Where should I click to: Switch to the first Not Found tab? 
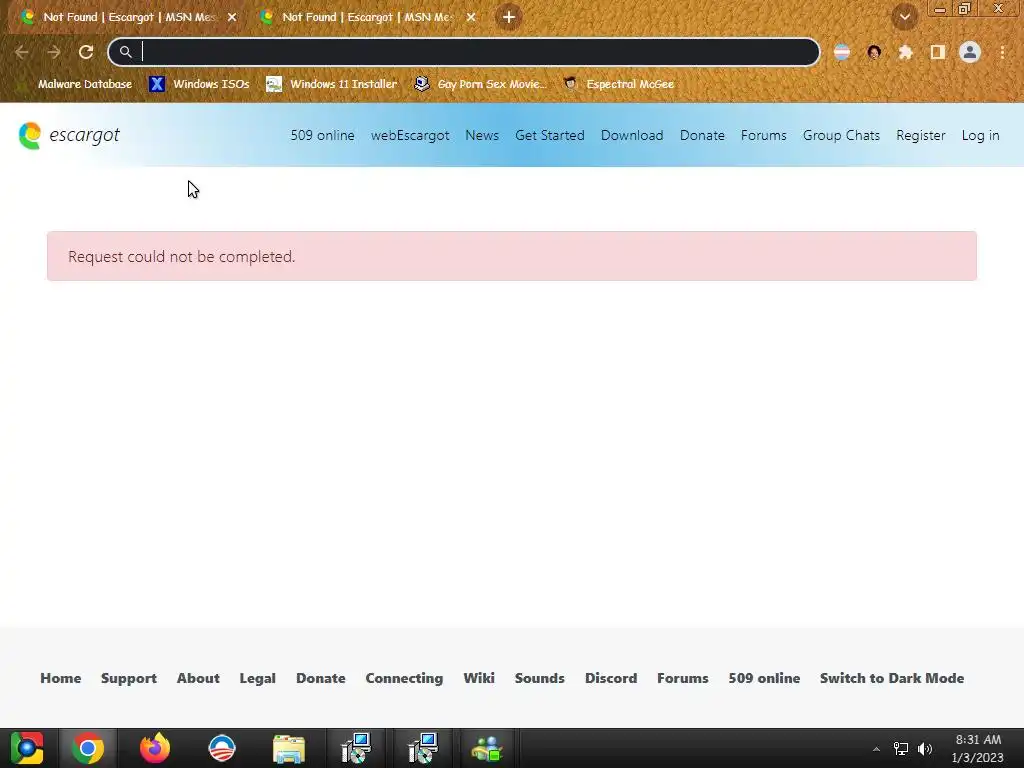coord(129,17)
